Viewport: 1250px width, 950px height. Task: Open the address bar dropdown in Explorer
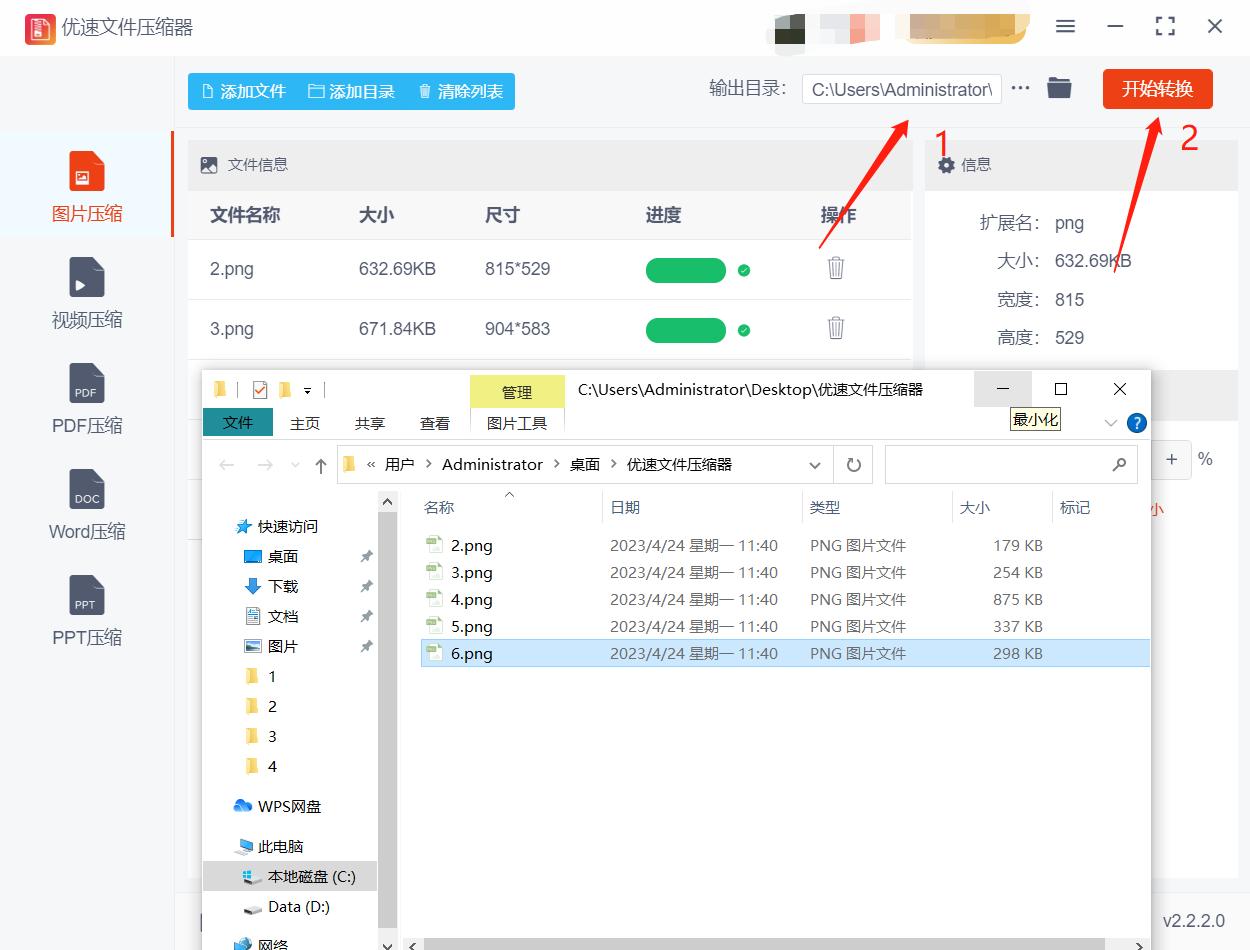click(815, 464)
